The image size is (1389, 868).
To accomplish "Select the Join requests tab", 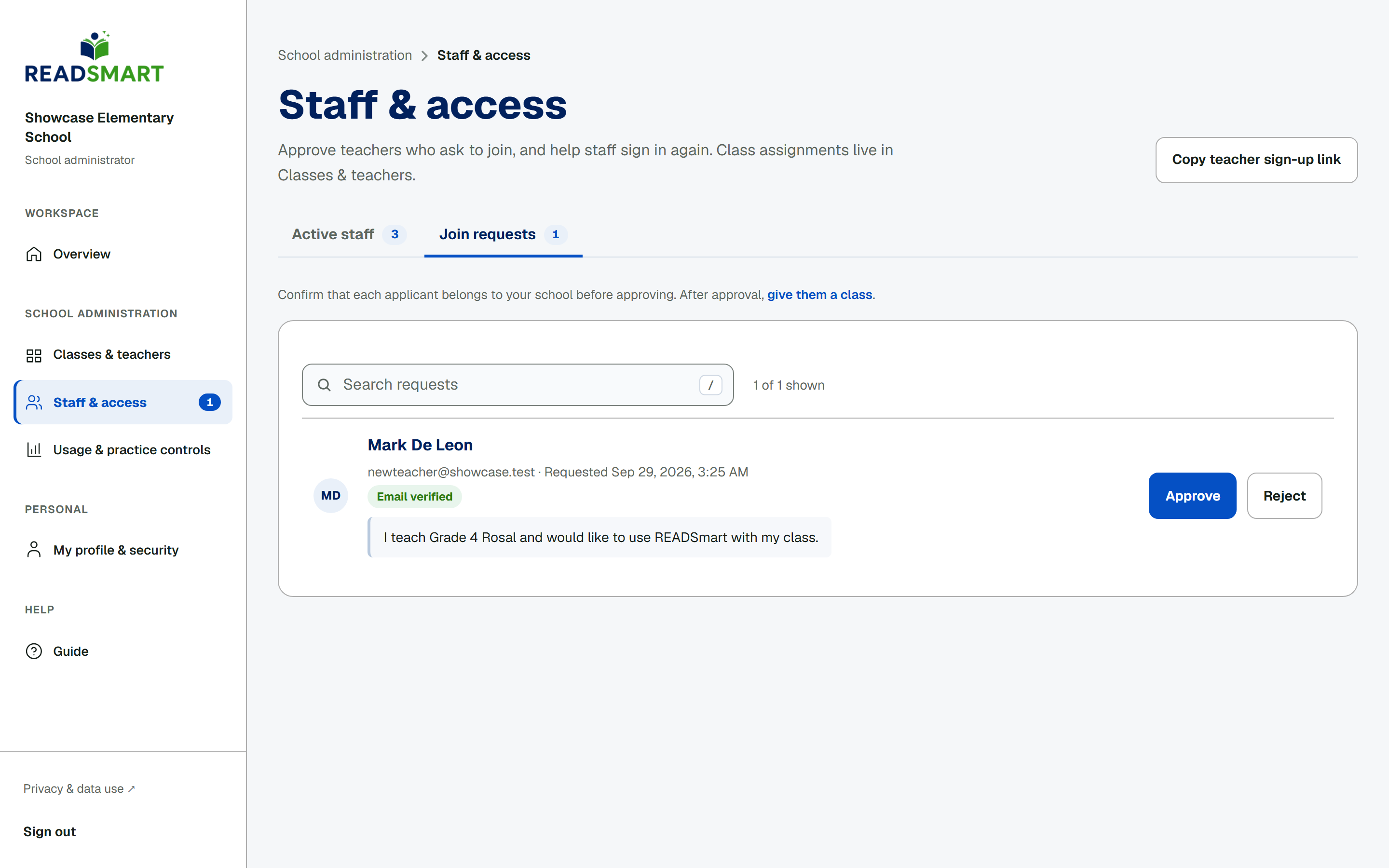I will click(x=504, y=234).
